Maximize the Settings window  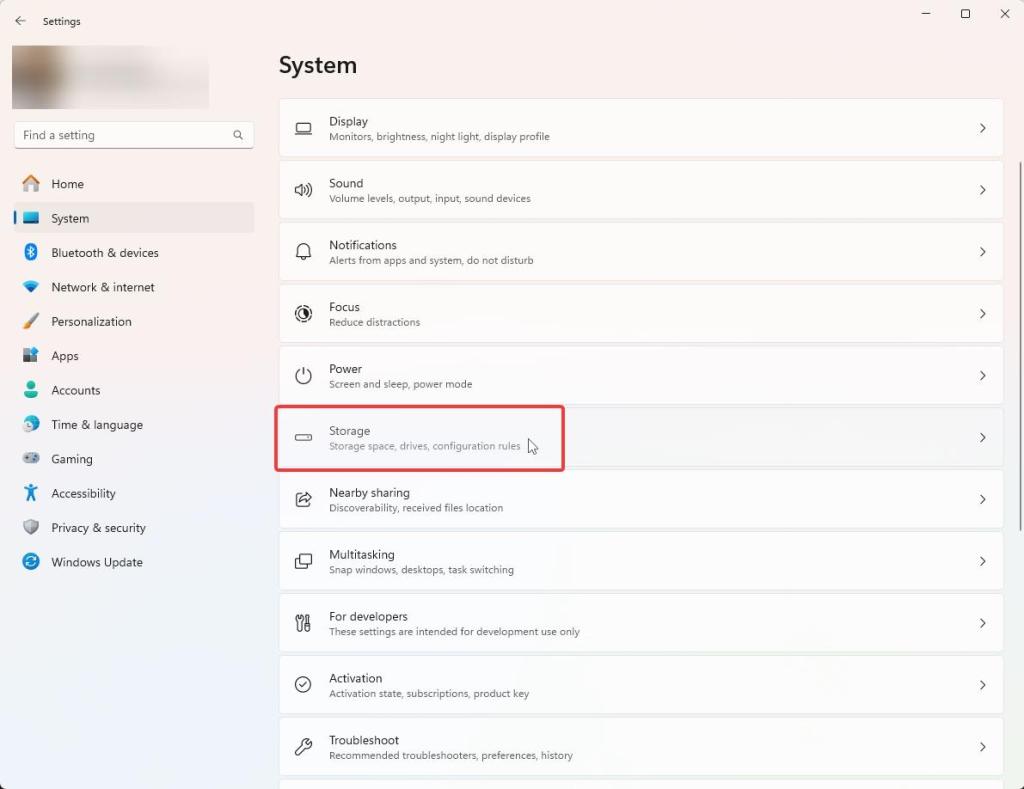click(965, 14)
